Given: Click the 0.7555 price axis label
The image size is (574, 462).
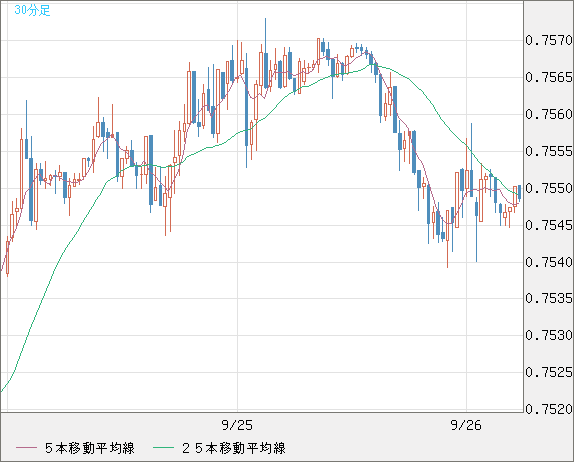Looking at the screenshot, I should tap(549, 151).
